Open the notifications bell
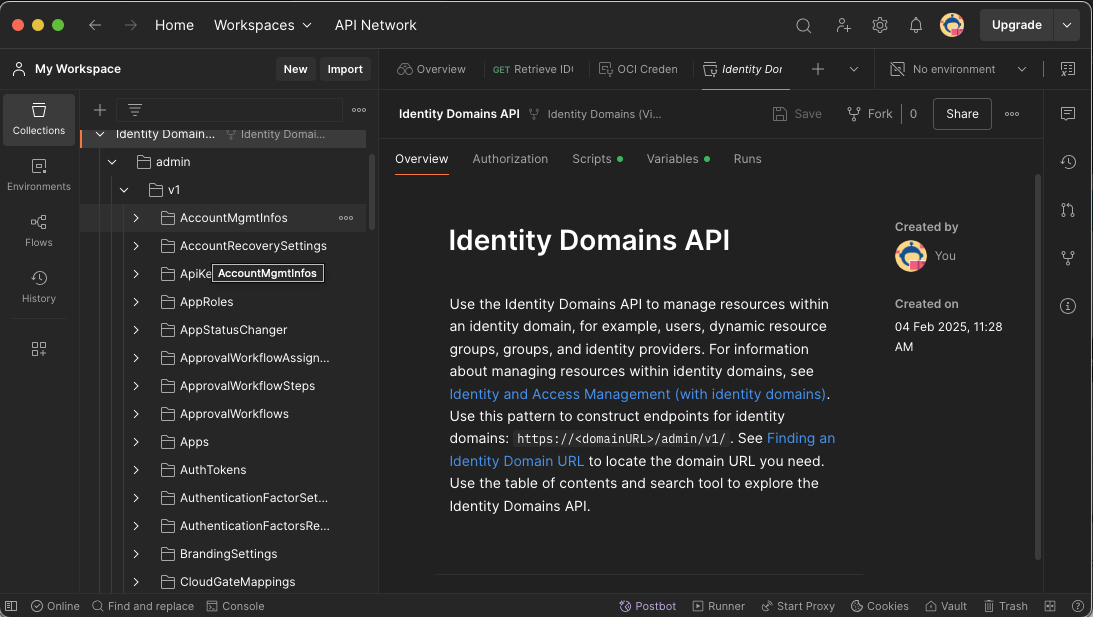The width and height of the screenshot is (1093, 617). [x=915, y=25]
